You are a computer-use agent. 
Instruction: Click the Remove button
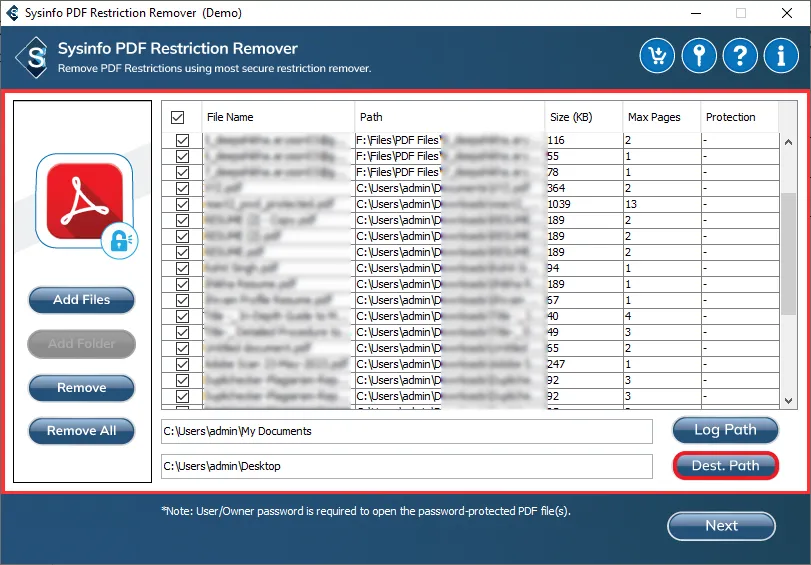click(82, 388)
